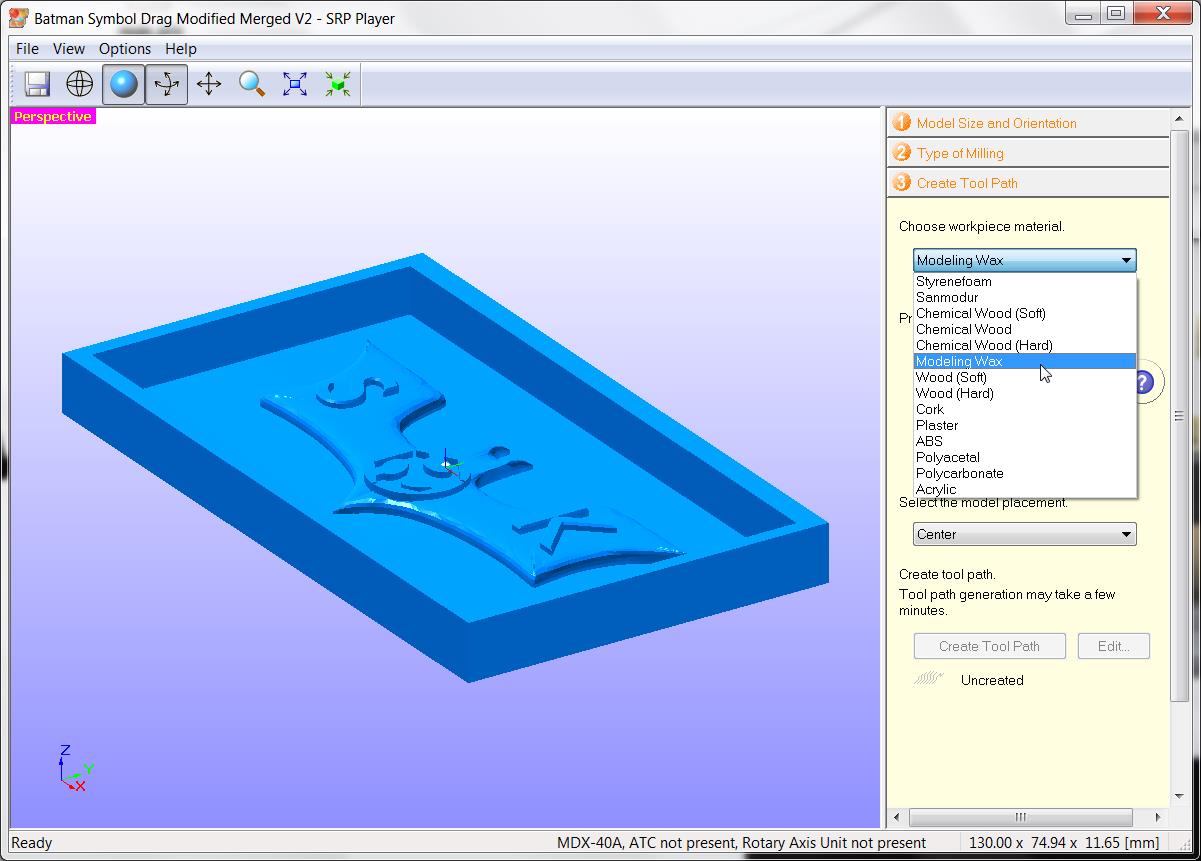Activate the pan move tool

click(209, 84)
